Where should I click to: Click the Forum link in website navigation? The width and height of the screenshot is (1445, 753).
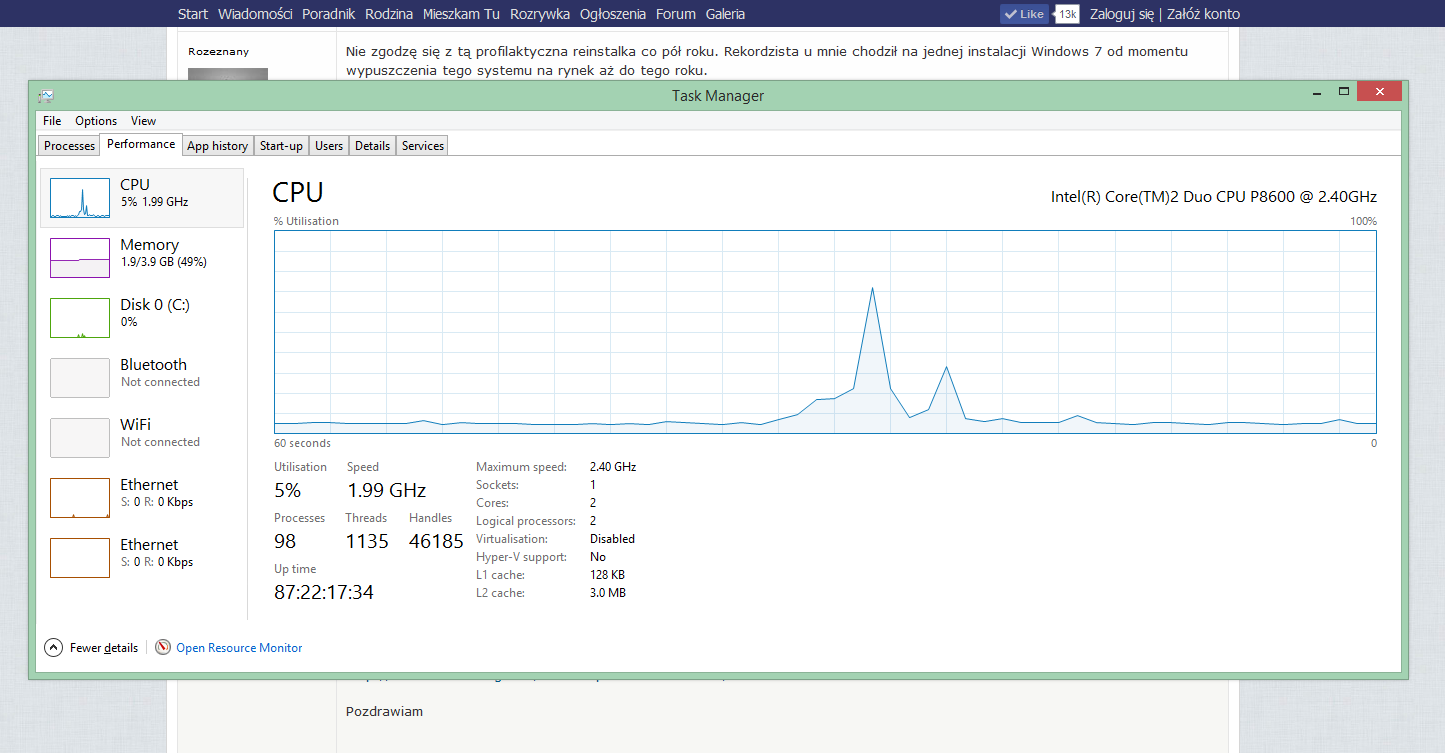click(x=675, y=14)
